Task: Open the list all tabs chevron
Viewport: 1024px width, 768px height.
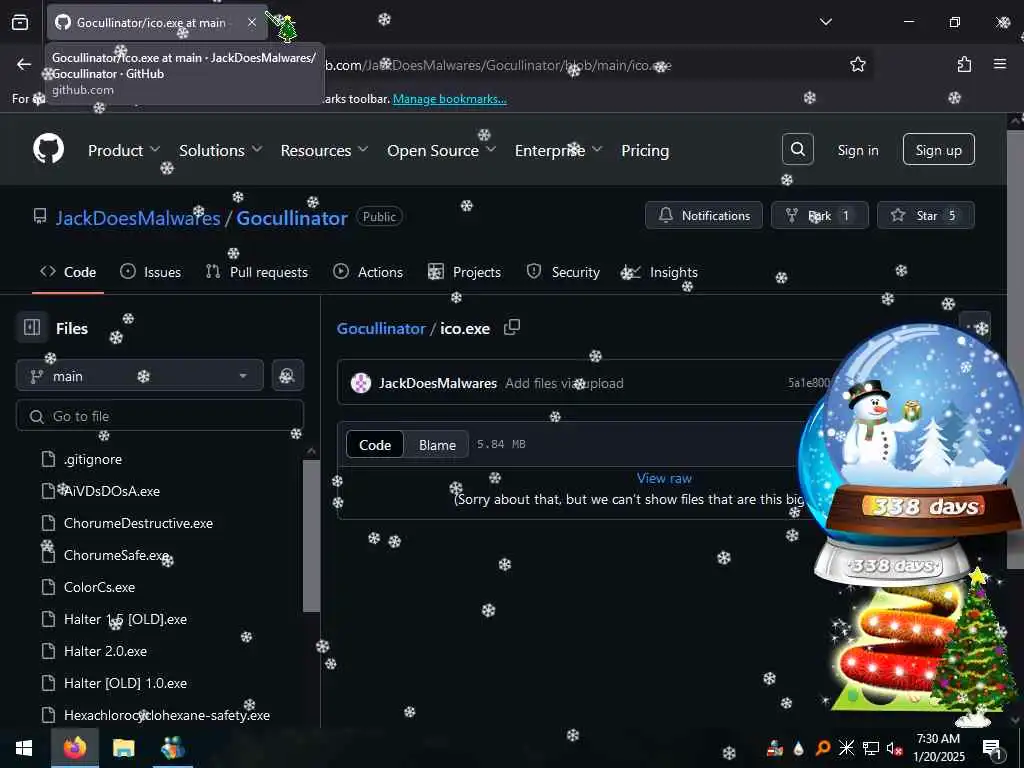Action: click(825, 22)
